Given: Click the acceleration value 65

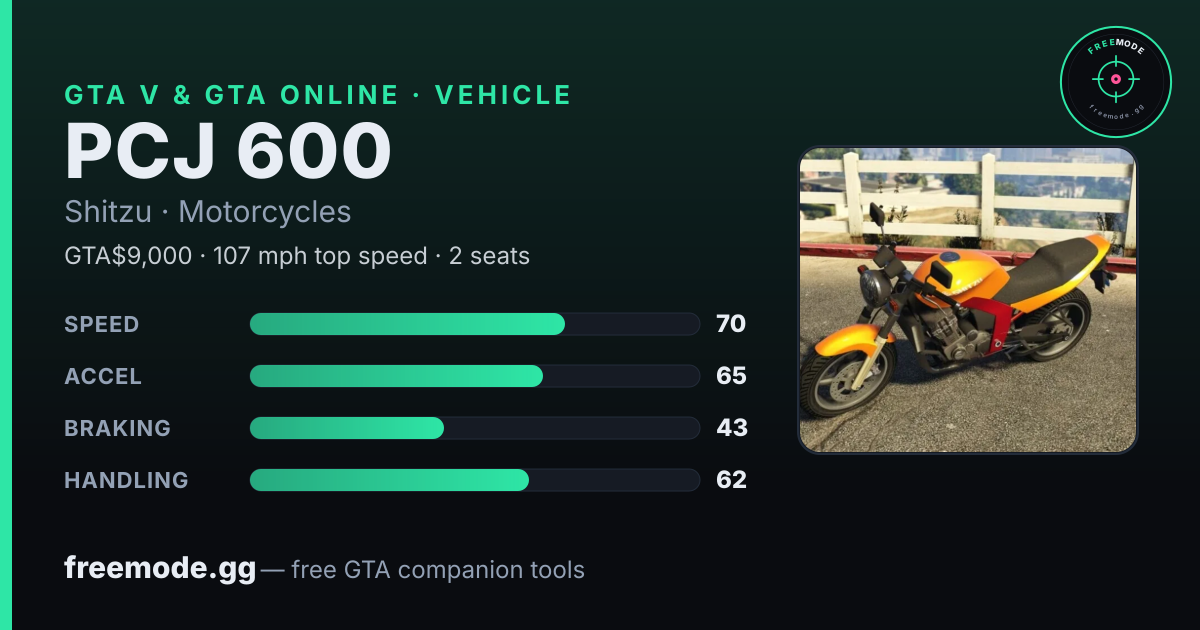Looking at the screenshot, I should click(x=731, y=376).
